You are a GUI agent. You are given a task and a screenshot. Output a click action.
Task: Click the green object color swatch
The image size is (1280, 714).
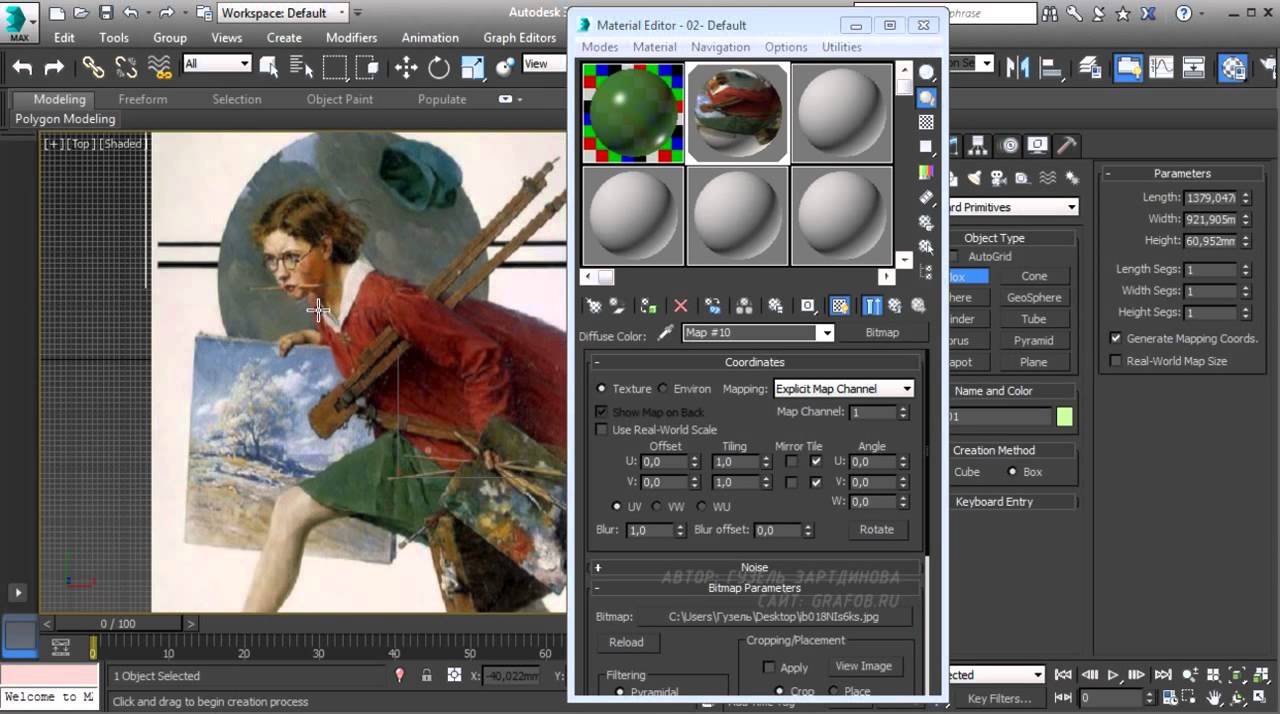point(1064,417)
